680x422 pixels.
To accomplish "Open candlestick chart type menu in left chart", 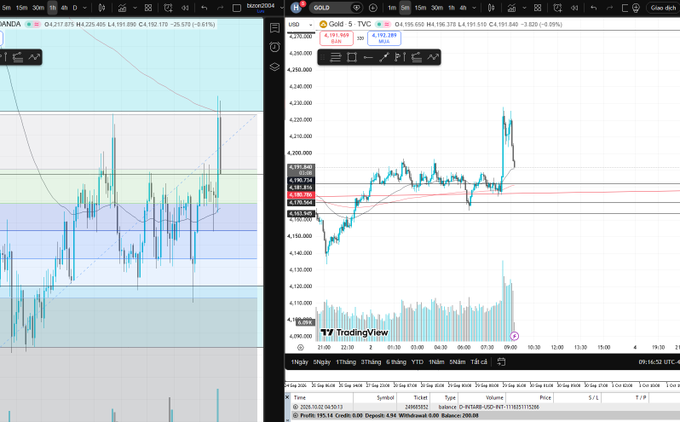I will pos(102,8).
